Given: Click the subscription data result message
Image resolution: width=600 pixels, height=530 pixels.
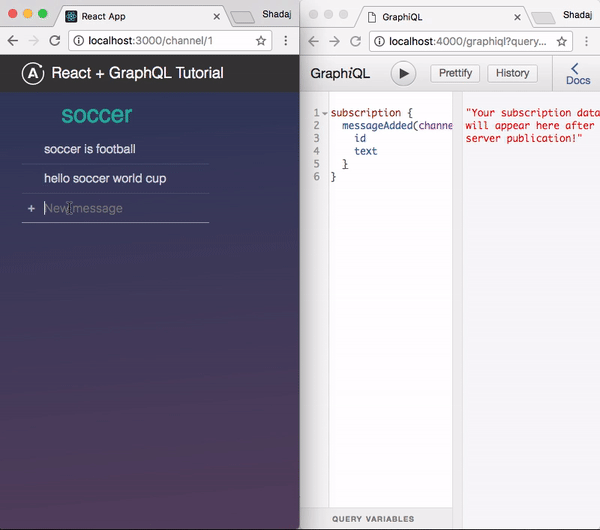Looking at the screenshot, I should click(x=532, y=126).
